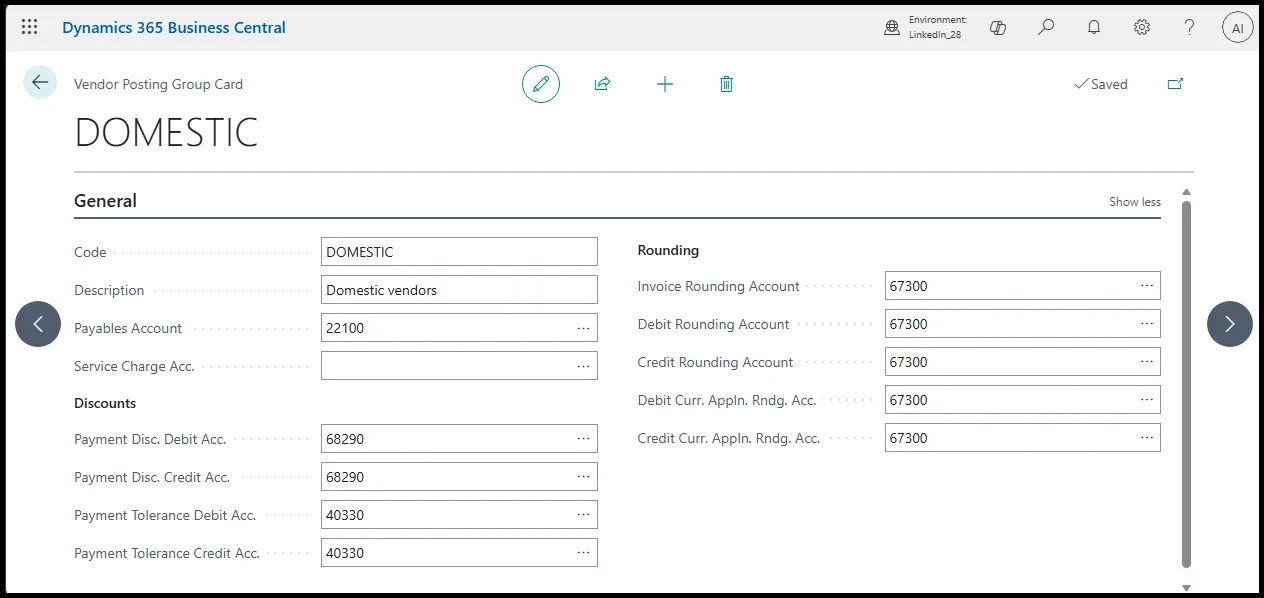1264x598 pixels.
Task: Click the Invoice Rounding Account label
Action: 718,286
